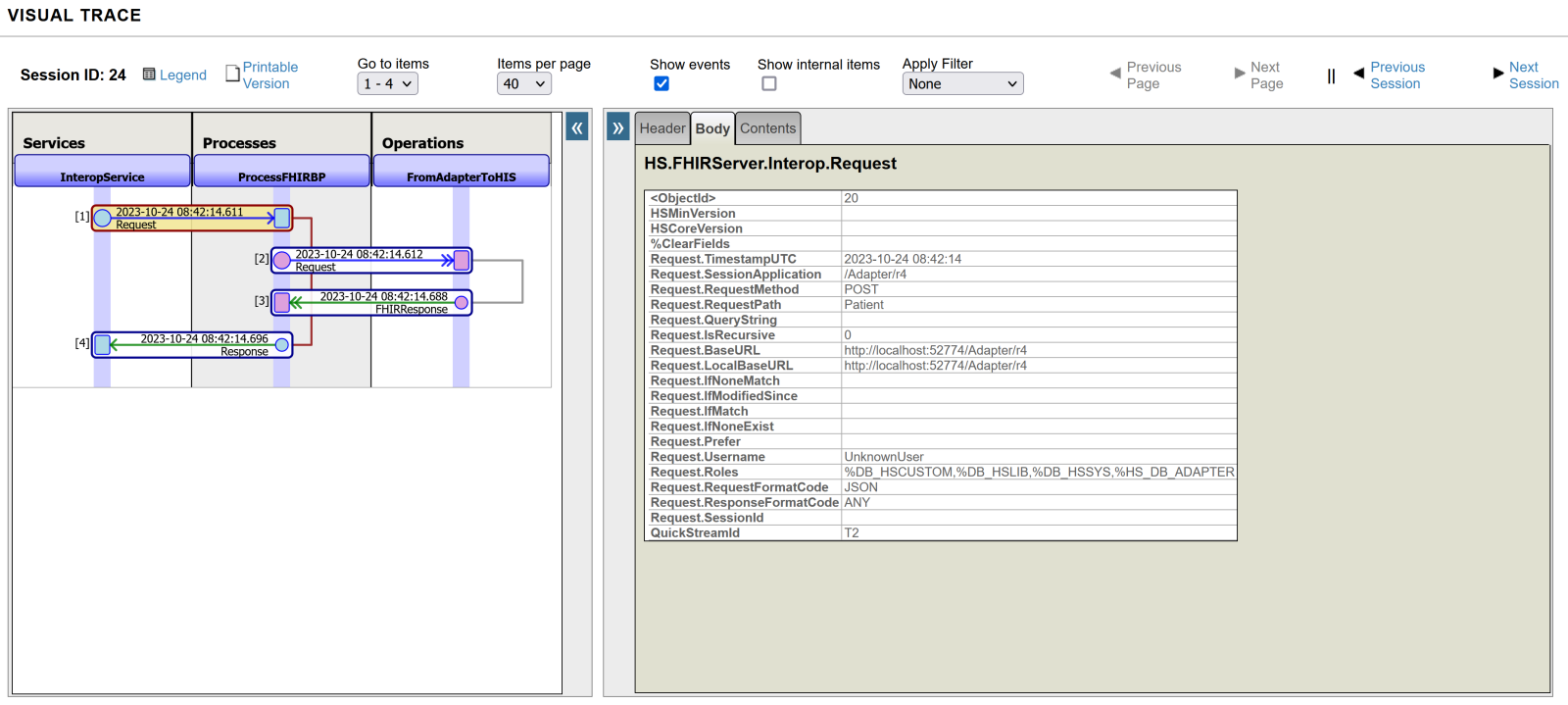
Task: Switch to the Contents tab
Action: pyautogui.click(x=767, y=128)
